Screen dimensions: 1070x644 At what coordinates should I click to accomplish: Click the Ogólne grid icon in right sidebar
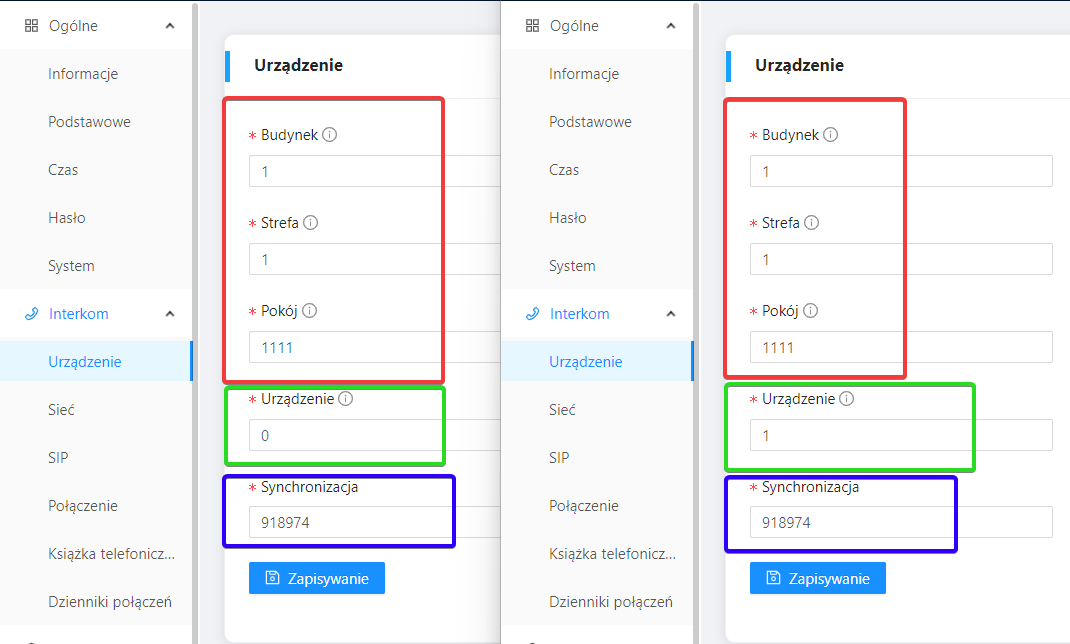532,26
